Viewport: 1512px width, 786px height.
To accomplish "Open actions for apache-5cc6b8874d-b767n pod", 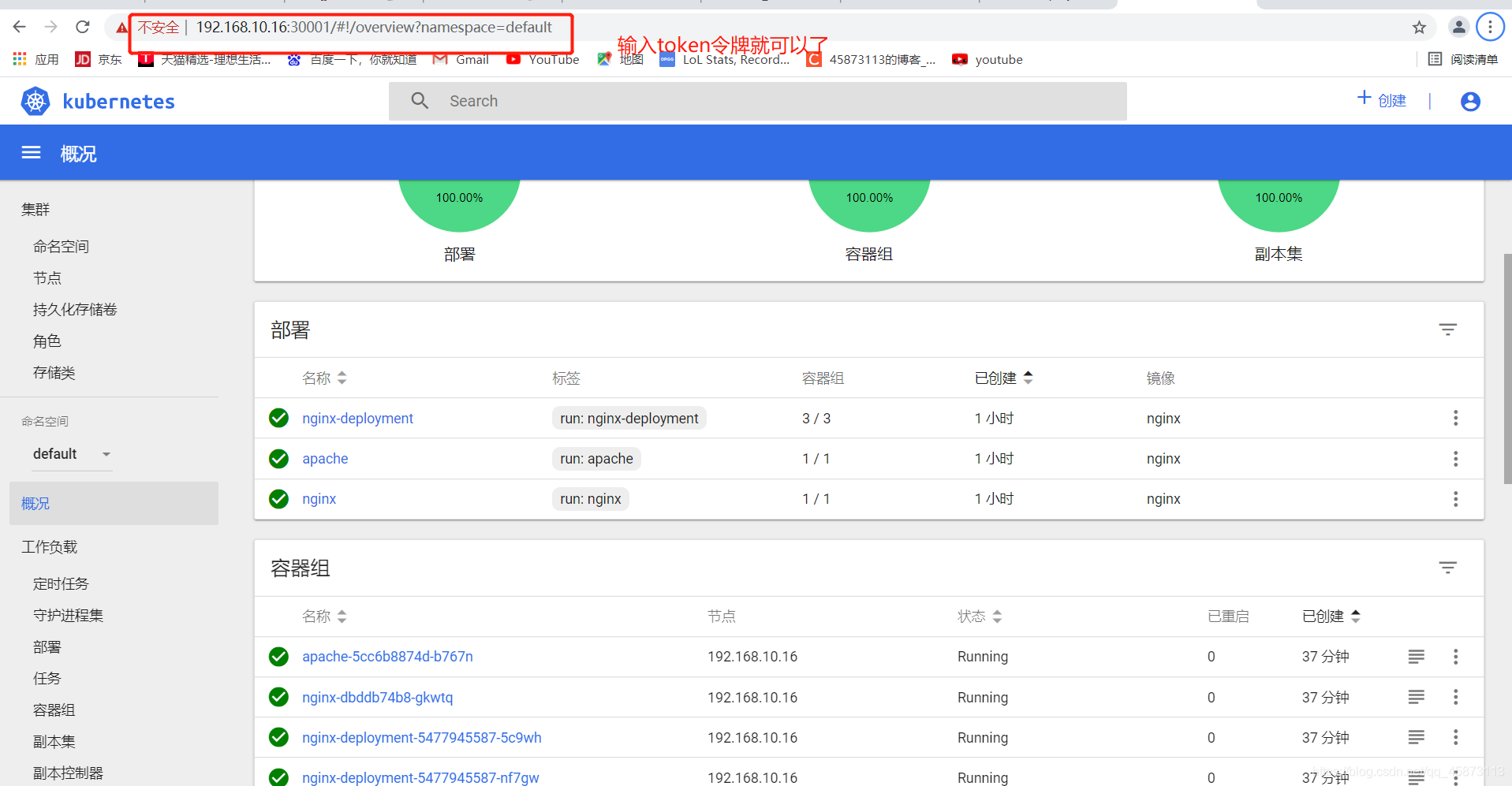I will pyautogui.click(x=1455, y=657).
